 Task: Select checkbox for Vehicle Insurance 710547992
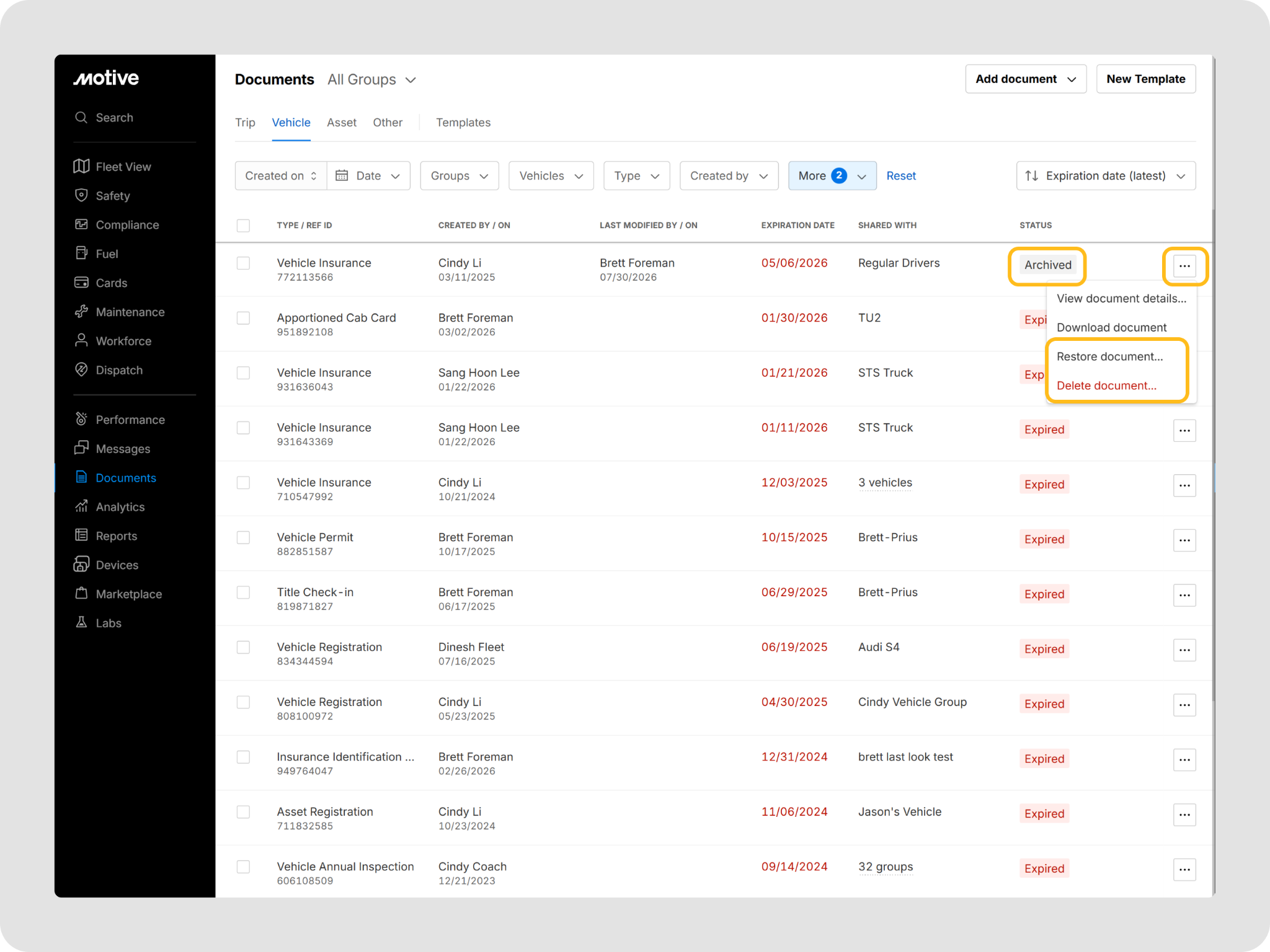click(243, 483)
